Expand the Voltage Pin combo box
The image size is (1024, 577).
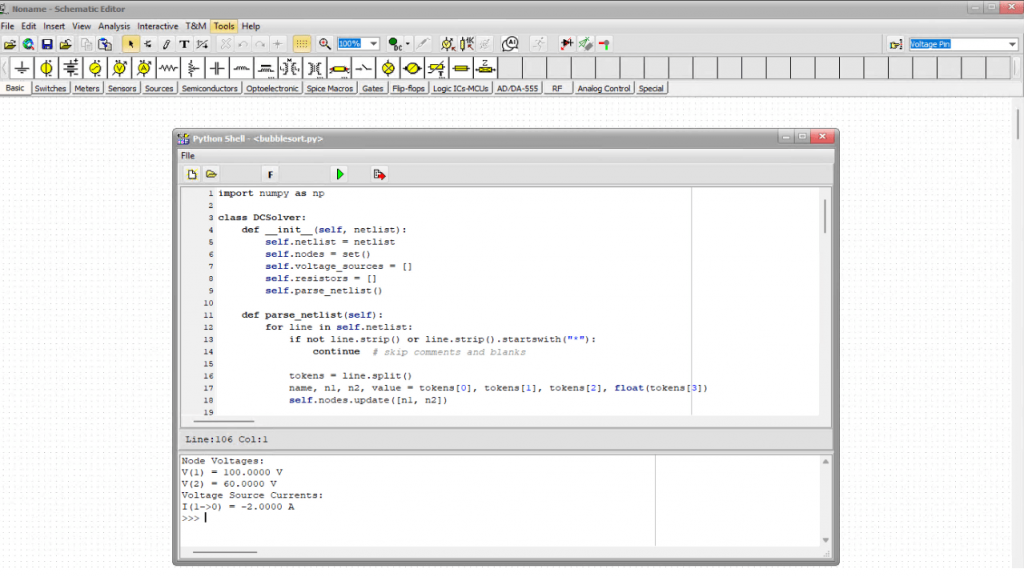click(x=1011, y=44)
